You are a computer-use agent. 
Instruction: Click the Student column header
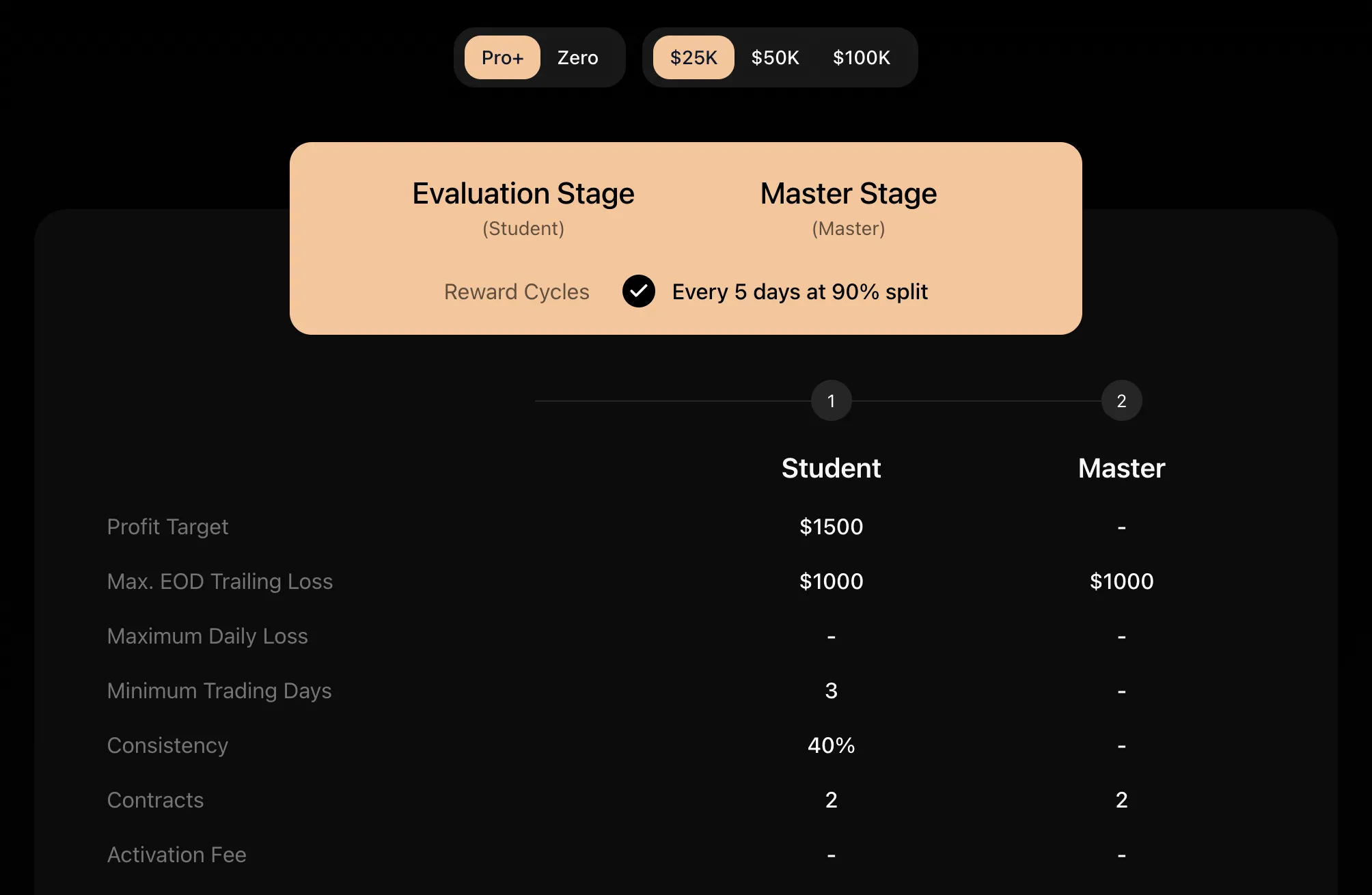pyautogui.click(x=831, y=468)
